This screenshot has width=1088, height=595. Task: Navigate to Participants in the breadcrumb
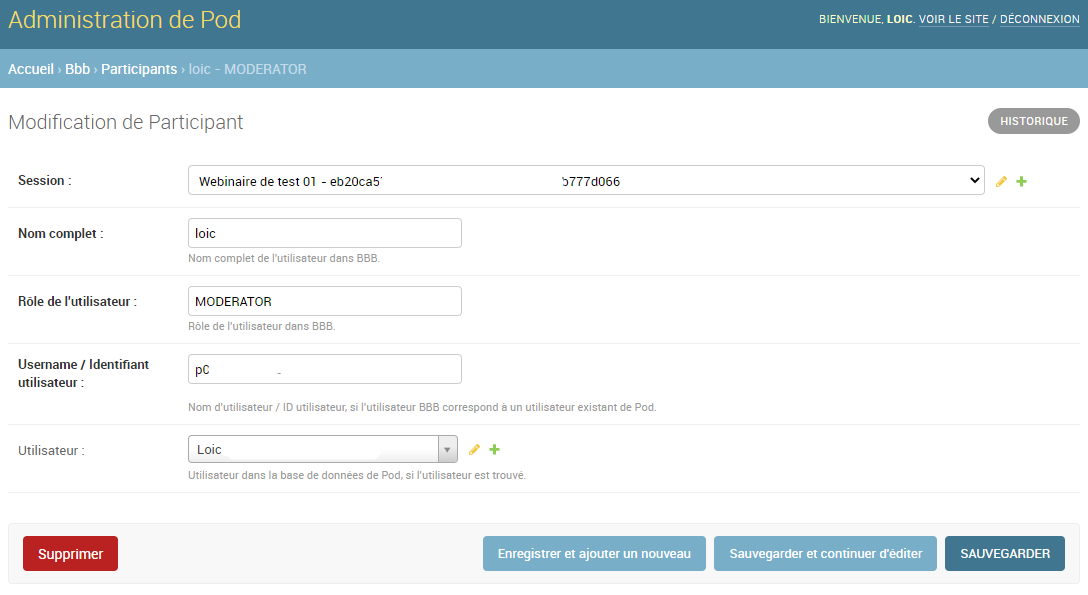[x=138, y=69]
